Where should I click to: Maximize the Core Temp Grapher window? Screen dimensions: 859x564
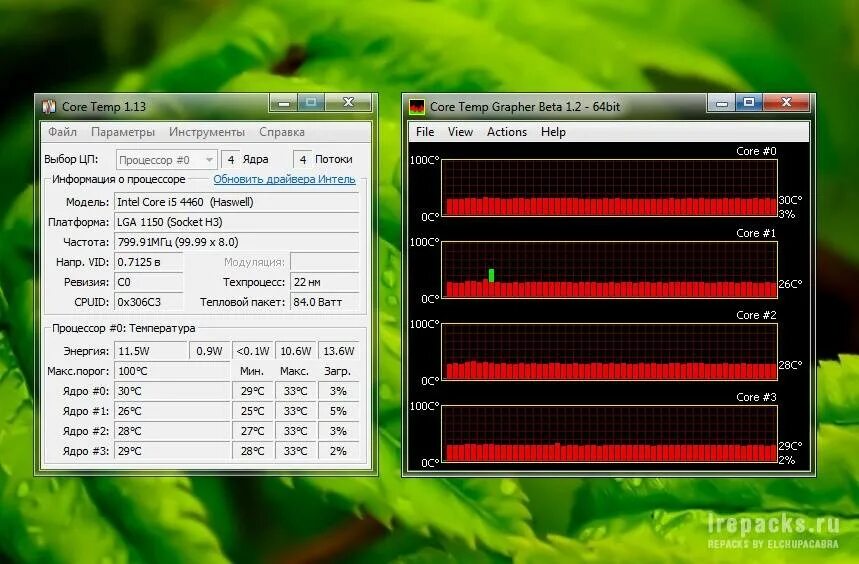pyautogui.click(x=749, y=102)
